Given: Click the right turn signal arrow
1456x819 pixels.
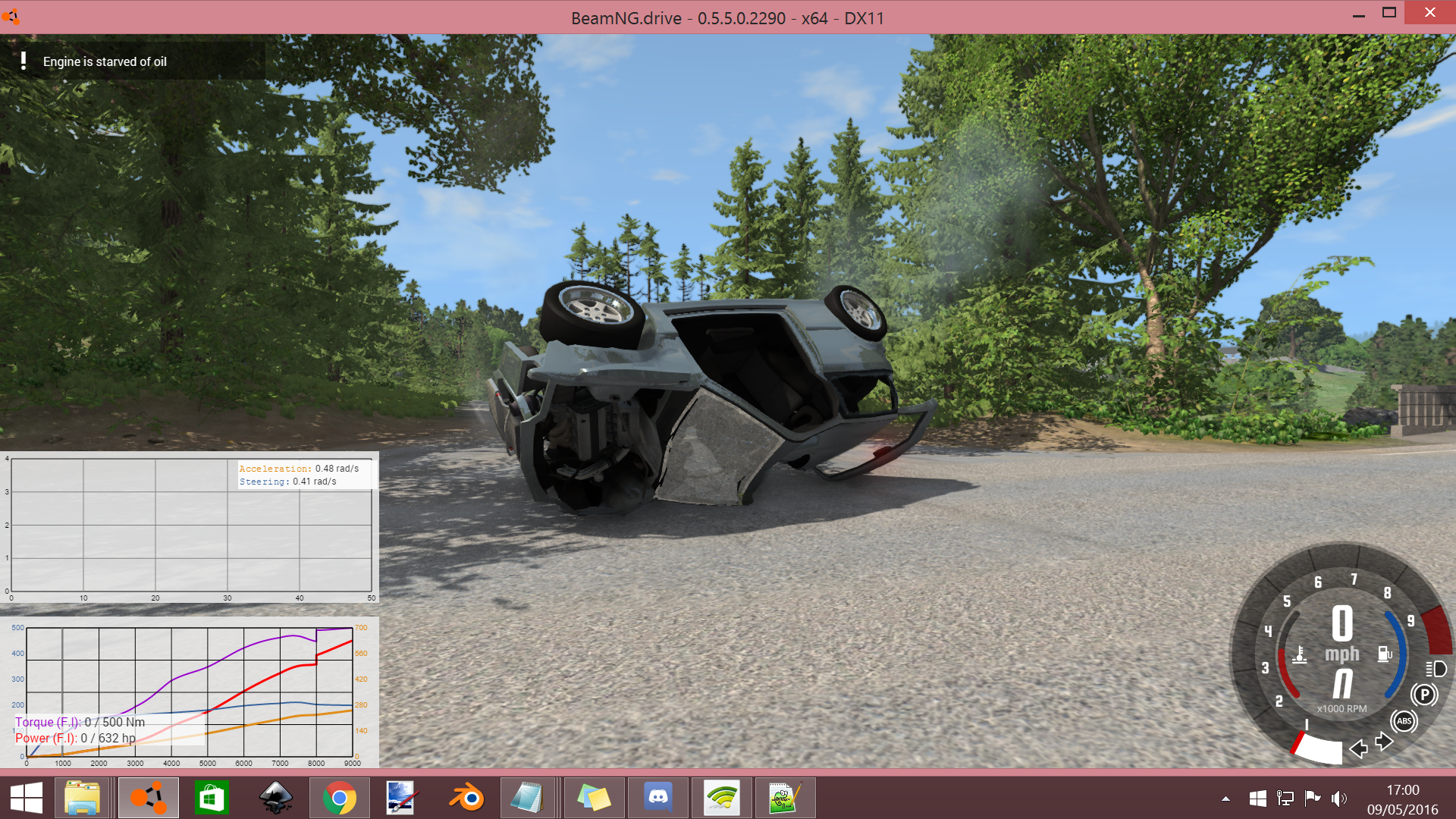Looking at the screenshot, I should [1384, 742].
